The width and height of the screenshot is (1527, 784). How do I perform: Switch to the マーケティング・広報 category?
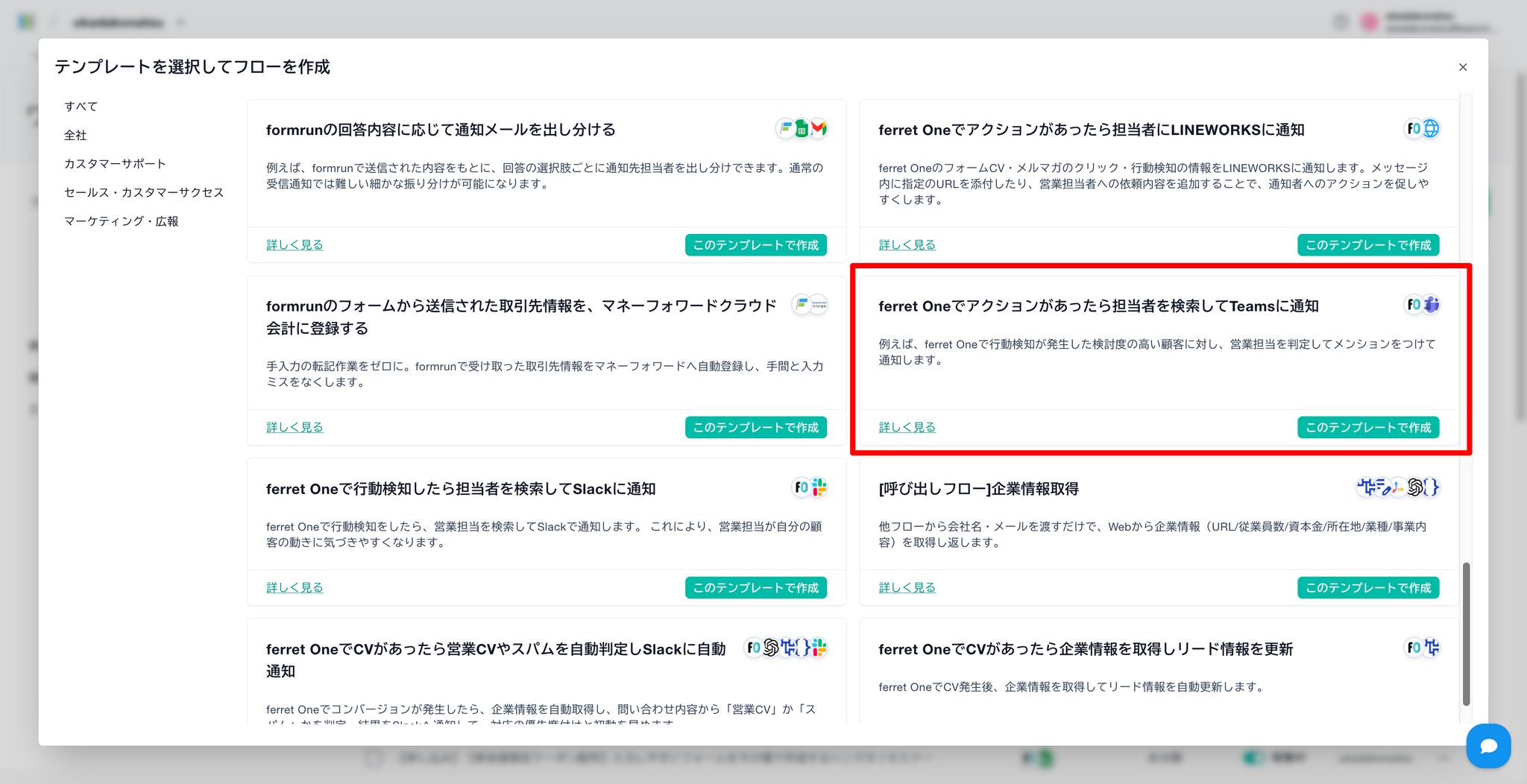coord(122,221)
